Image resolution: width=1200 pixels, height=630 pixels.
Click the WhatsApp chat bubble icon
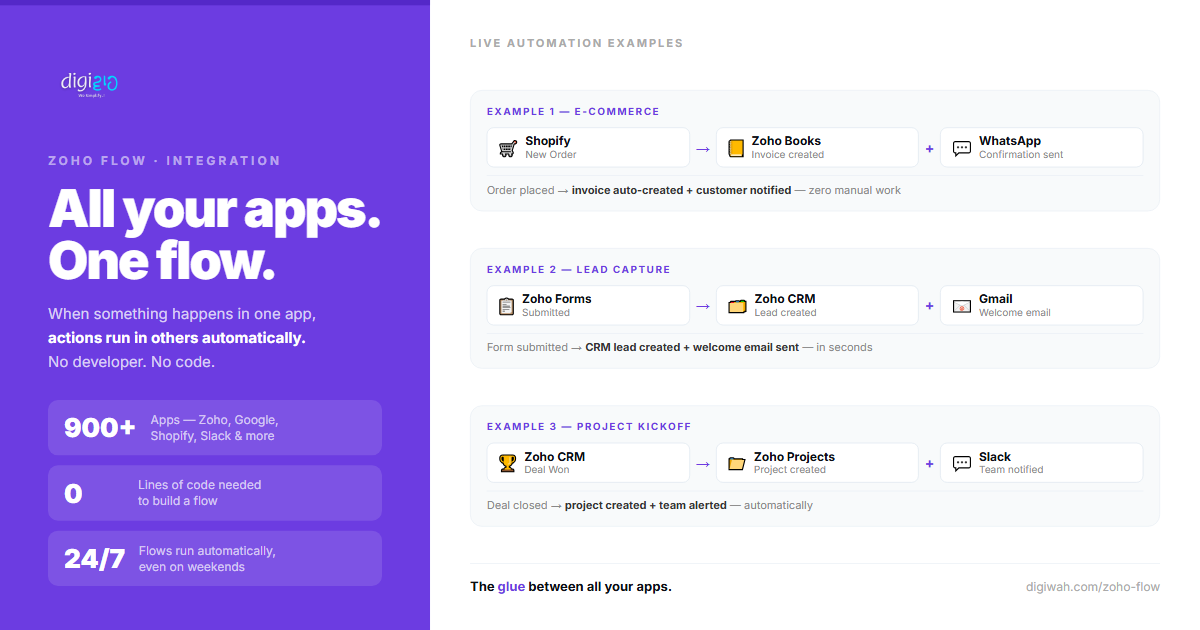click(962, 148)
